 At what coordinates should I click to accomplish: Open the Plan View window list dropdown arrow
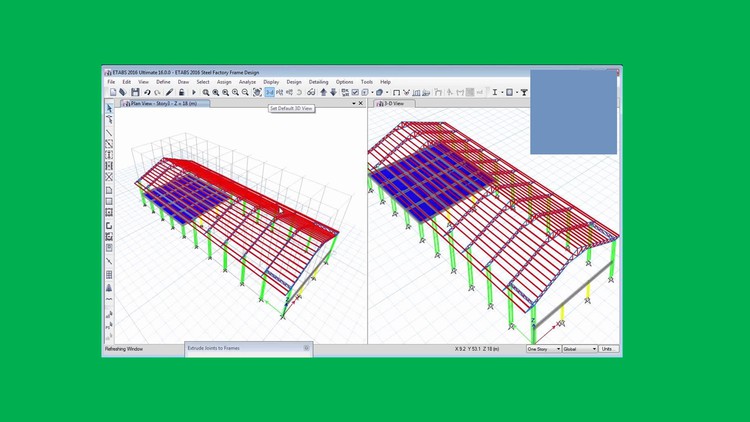pyautogui.click(x=354, y=103)
